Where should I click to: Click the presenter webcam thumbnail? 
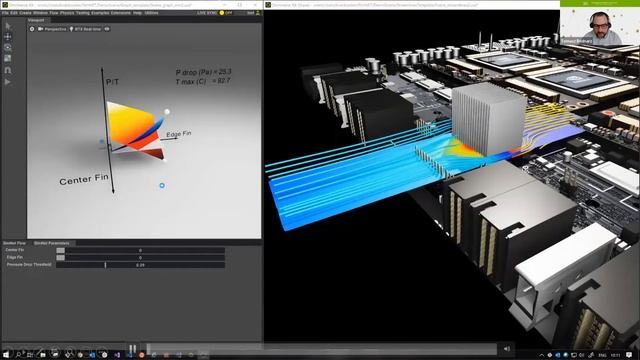[x=600, y=25]
